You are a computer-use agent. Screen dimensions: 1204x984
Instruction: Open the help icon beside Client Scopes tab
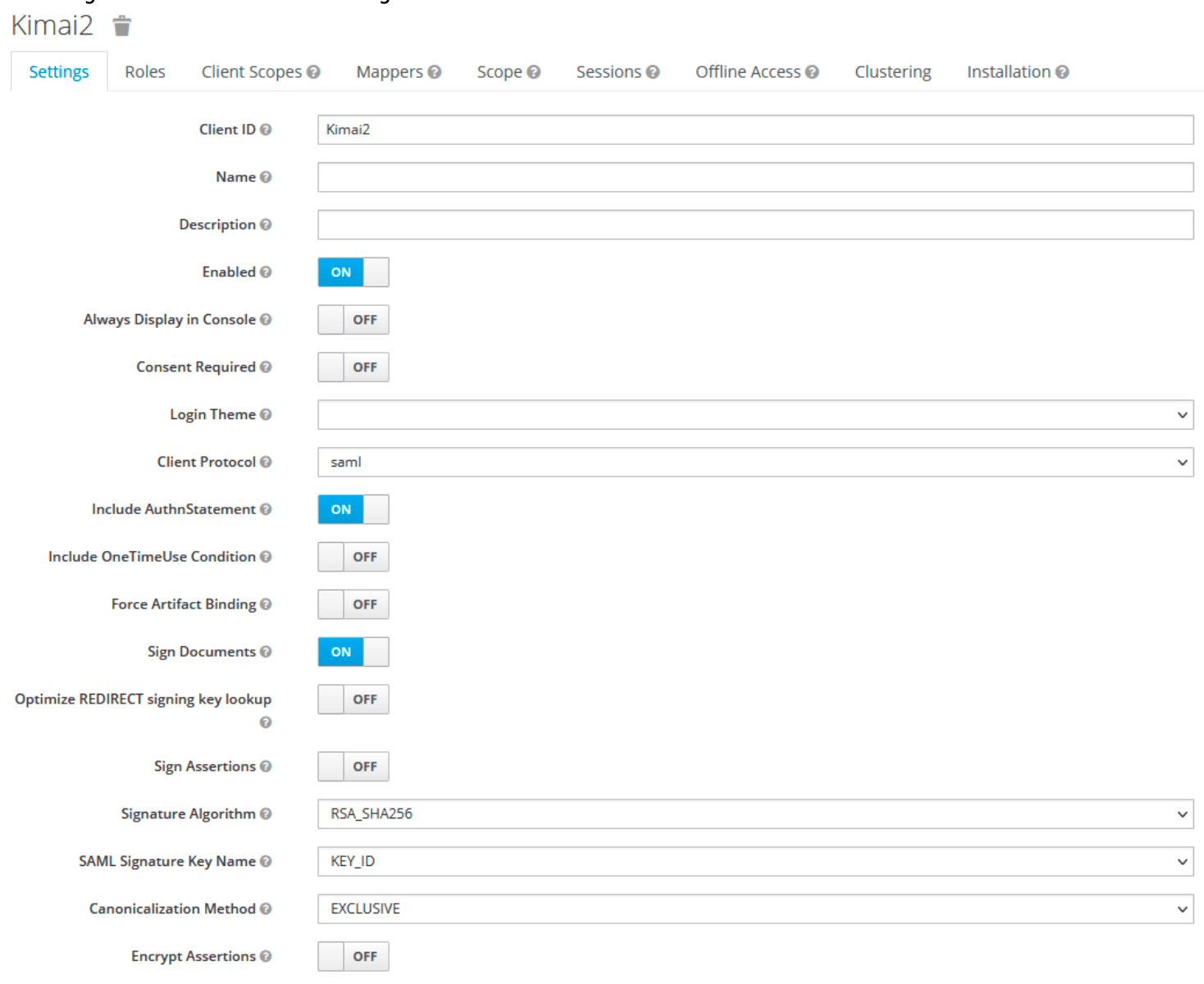point(313,72)
